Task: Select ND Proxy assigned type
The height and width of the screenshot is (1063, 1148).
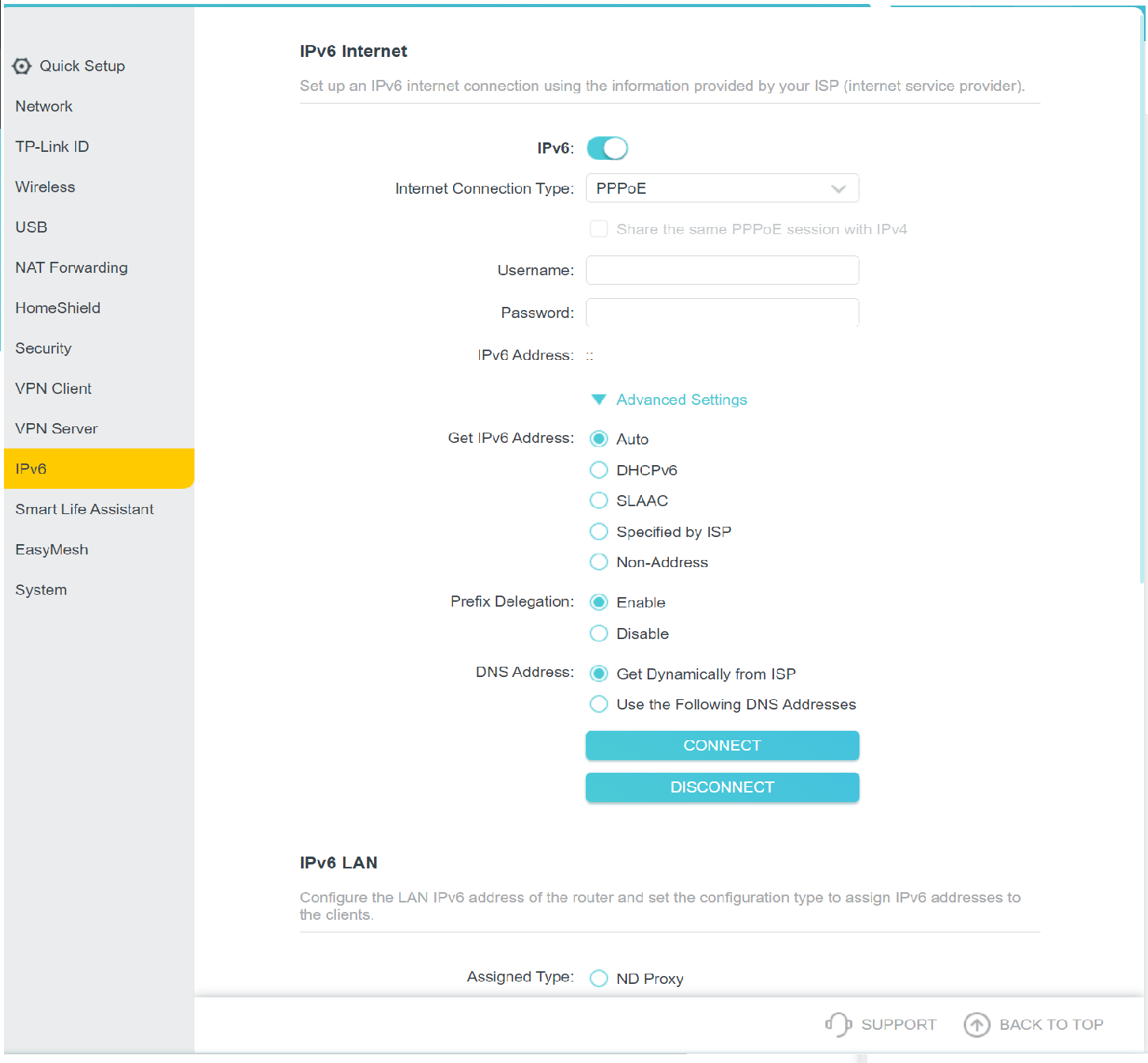Action: [599, 978]
